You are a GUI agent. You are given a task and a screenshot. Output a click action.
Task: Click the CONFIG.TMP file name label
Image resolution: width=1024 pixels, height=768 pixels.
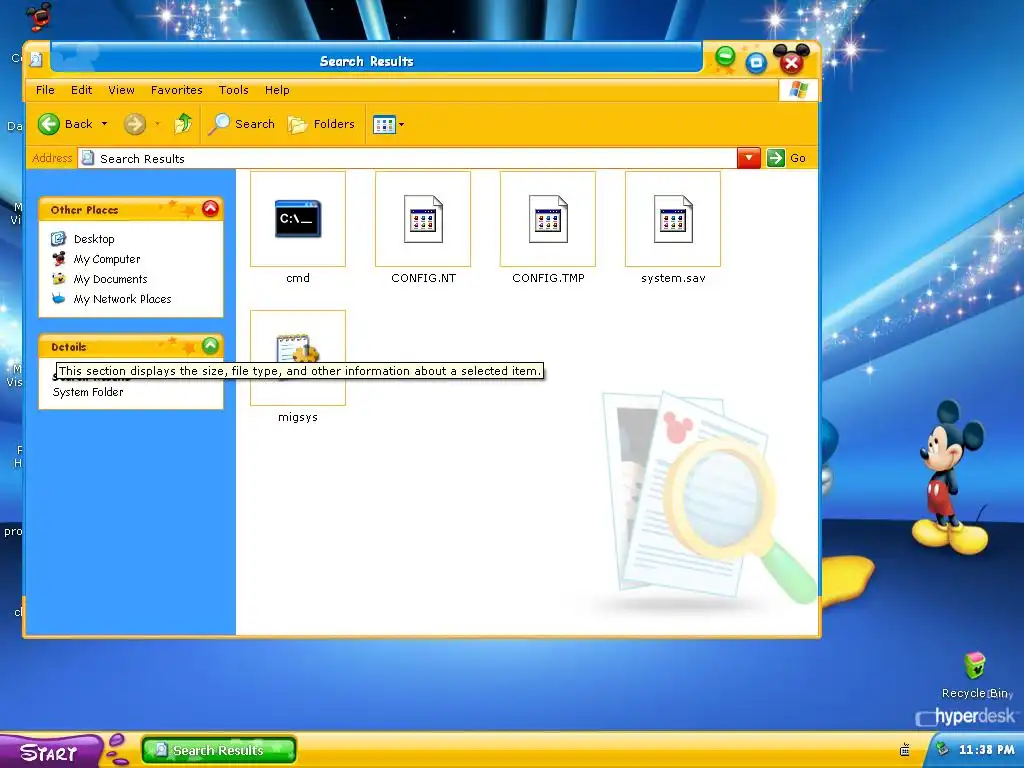pyautogui.click(x=549, y=278)
